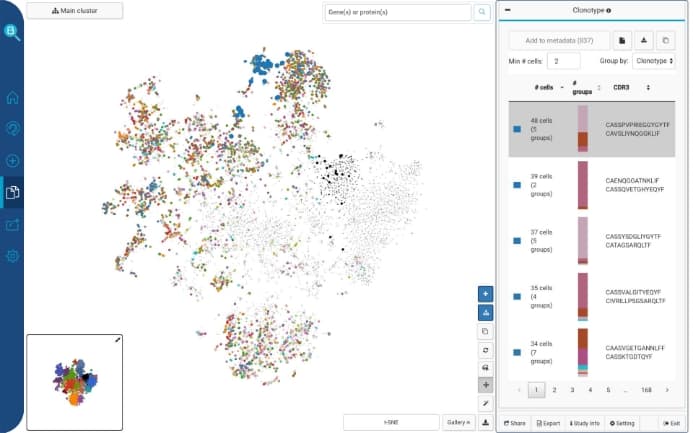The width and height of the screenshot is (693, 433).
Task: Click the Export button
Action: click(547, 423)
